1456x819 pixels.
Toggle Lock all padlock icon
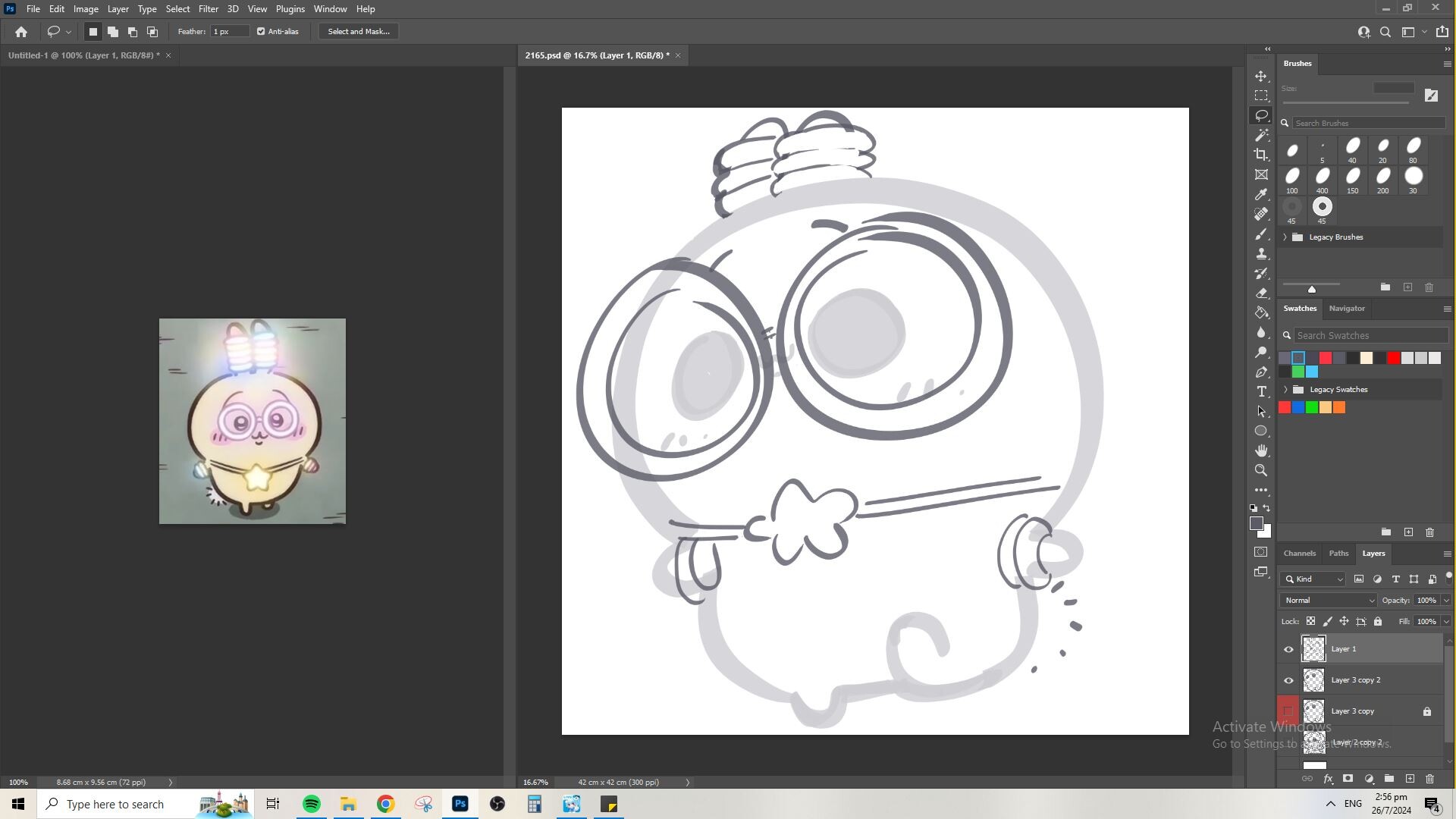pyautogui.click(x=1378, y=622)
